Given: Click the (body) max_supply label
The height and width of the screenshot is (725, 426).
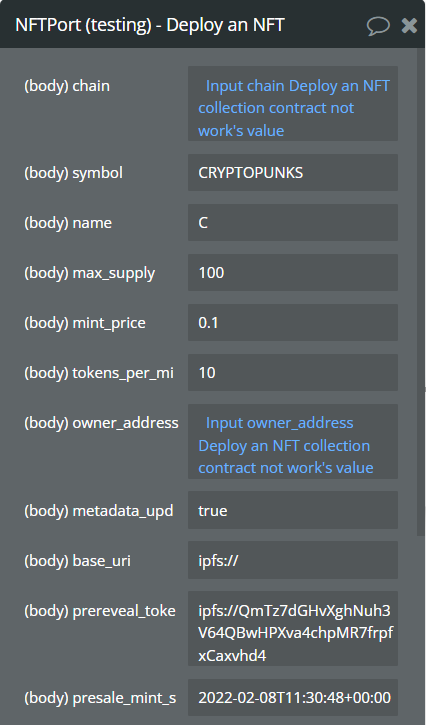Looking at the screenshot, I should [90, 273].
